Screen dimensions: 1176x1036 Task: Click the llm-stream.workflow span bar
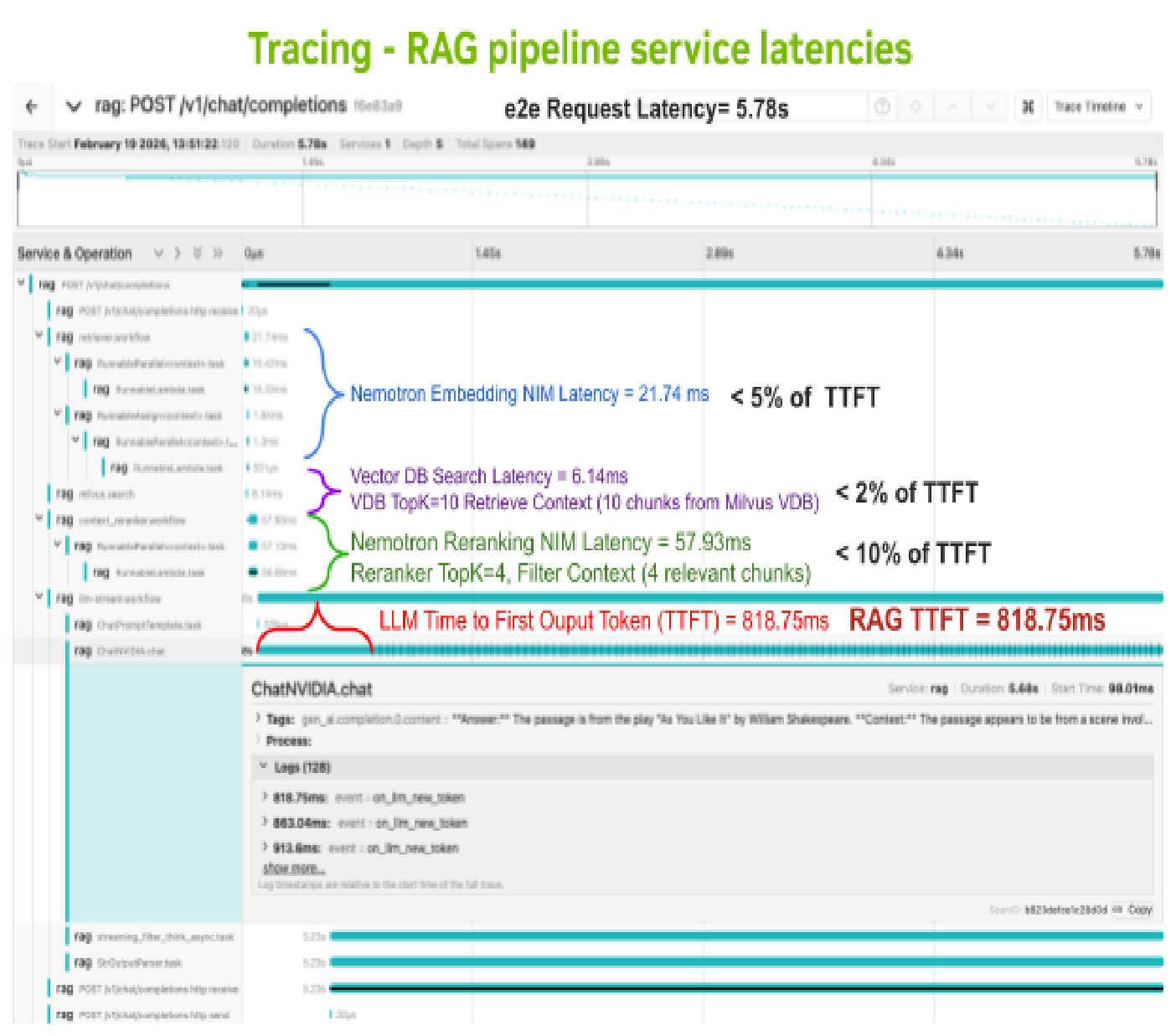[x=710, y=597]
